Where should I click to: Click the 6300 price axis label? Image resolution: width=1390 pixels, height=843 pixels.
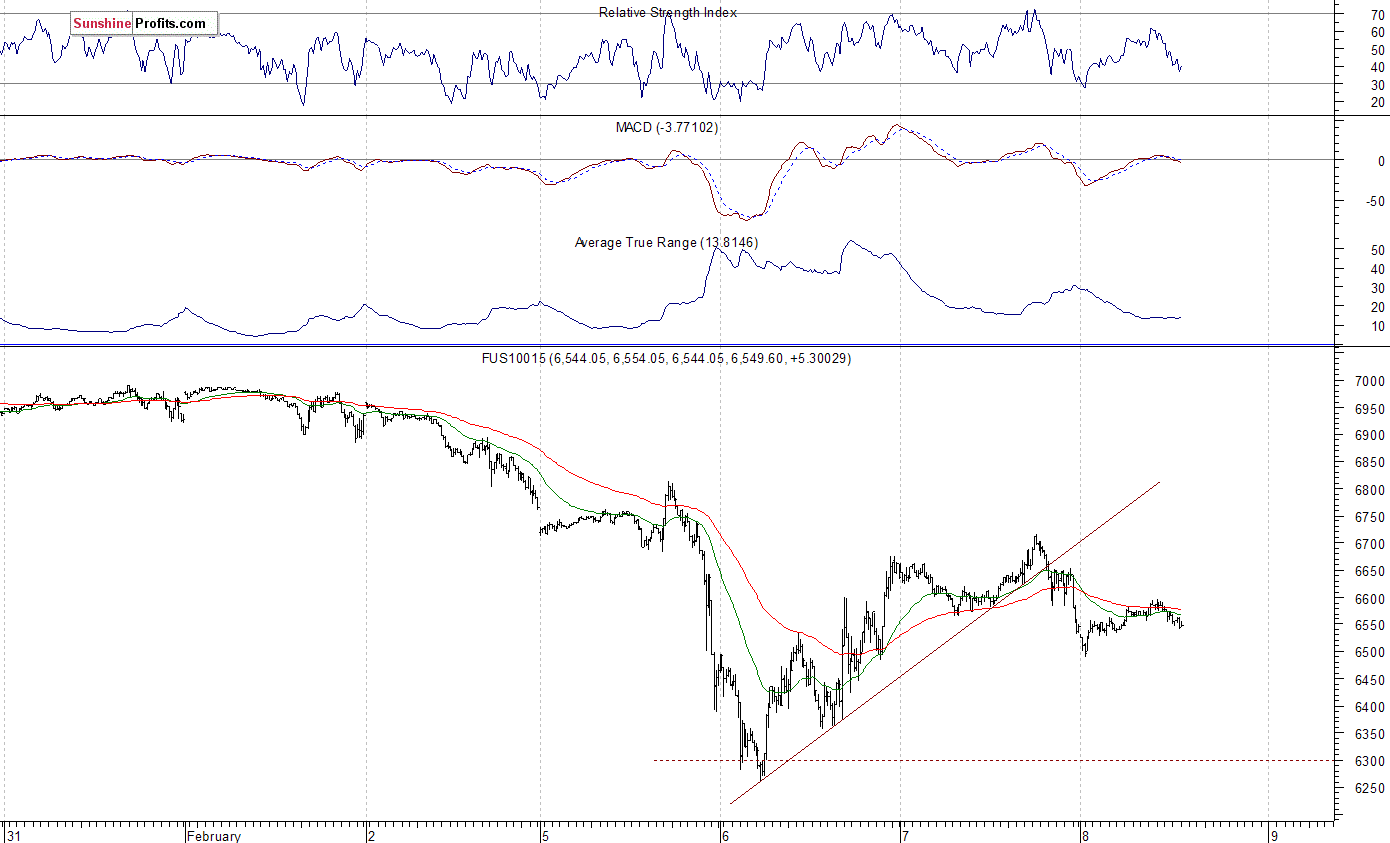(x=1370, y=762)
